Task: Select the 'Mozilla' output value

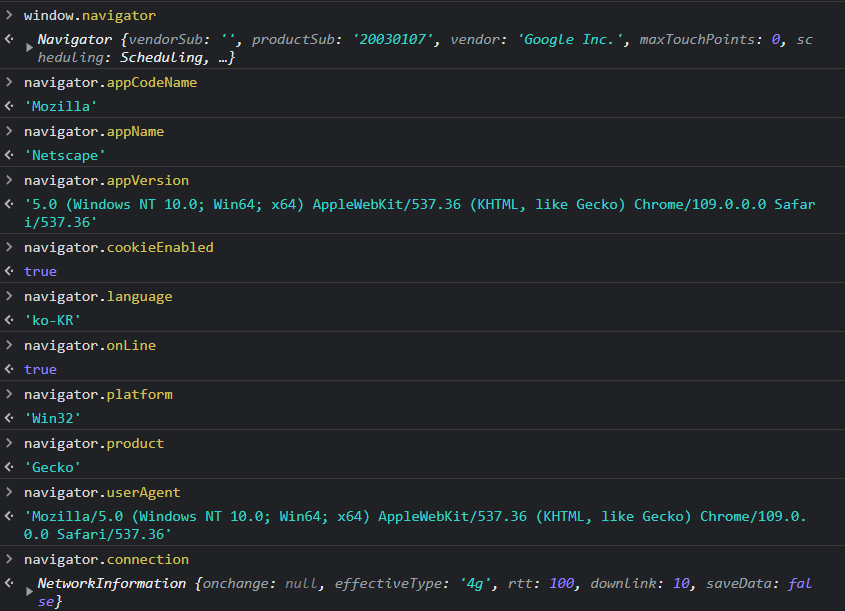Action: click(60, 106)
